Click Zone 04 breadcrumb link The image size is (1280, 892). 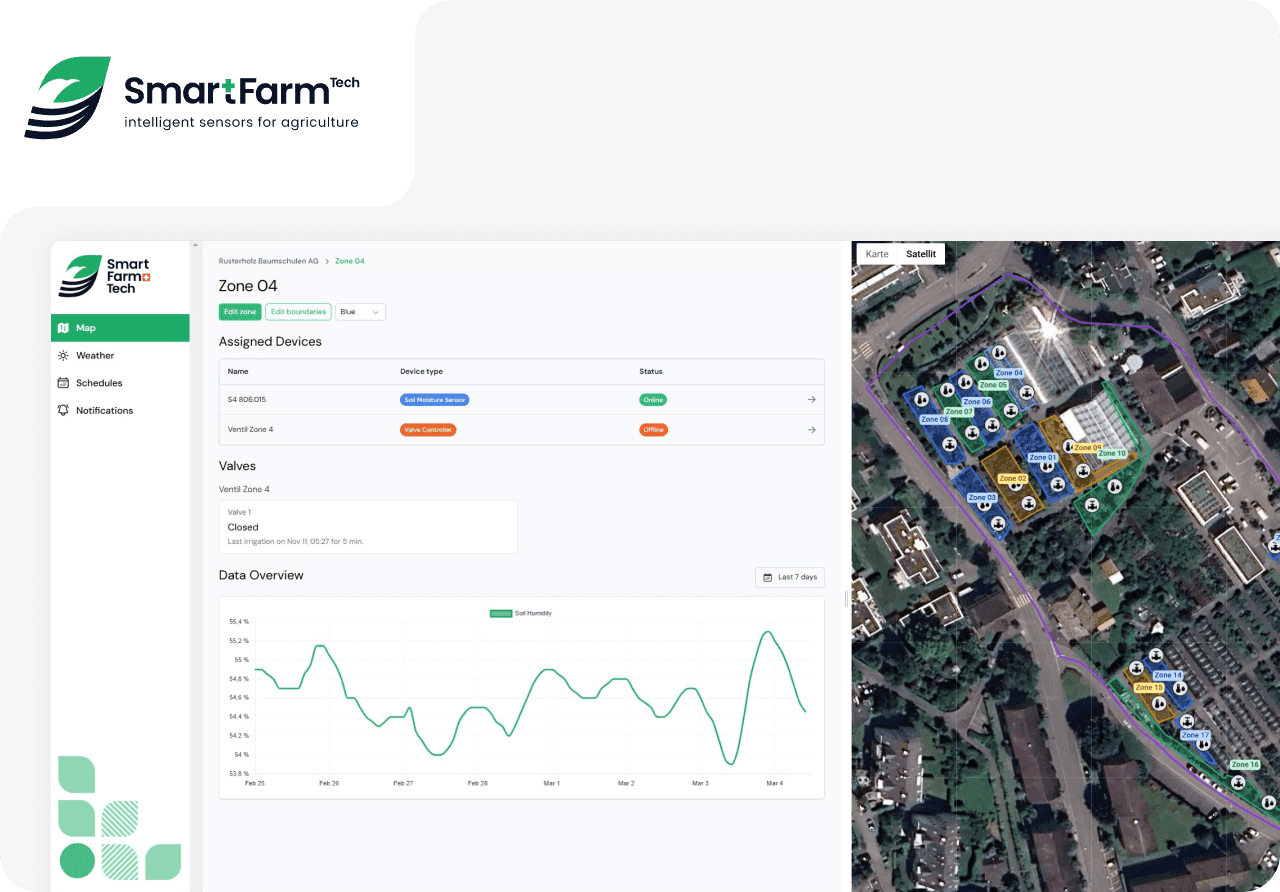coord(350,261)
